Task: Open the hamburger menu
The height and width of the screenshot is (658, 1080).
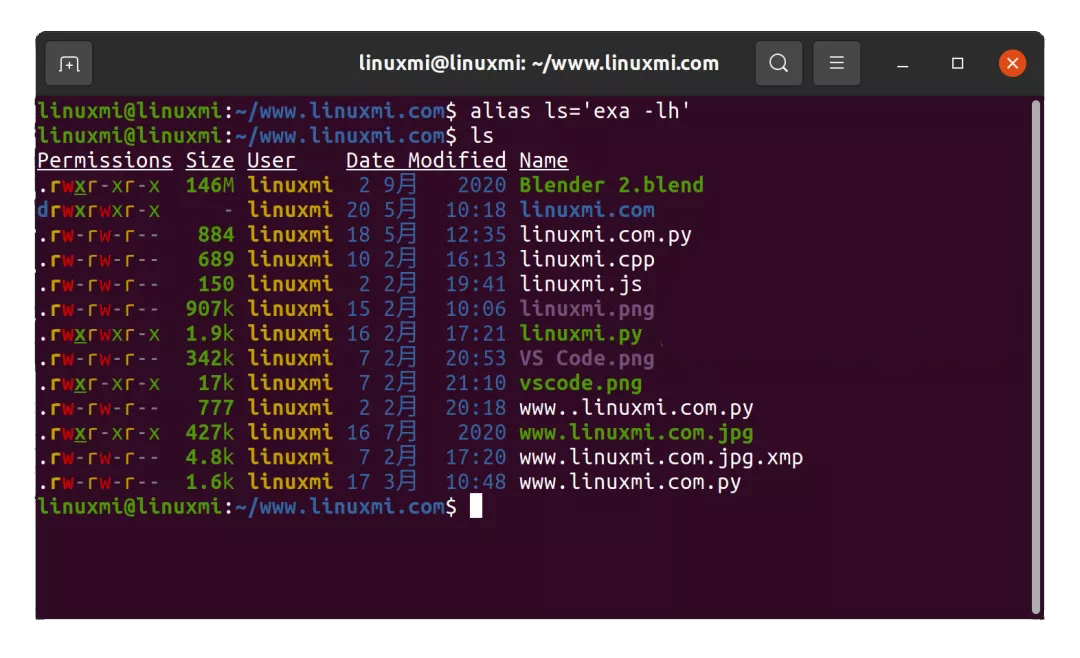Action: pos(836,63)
